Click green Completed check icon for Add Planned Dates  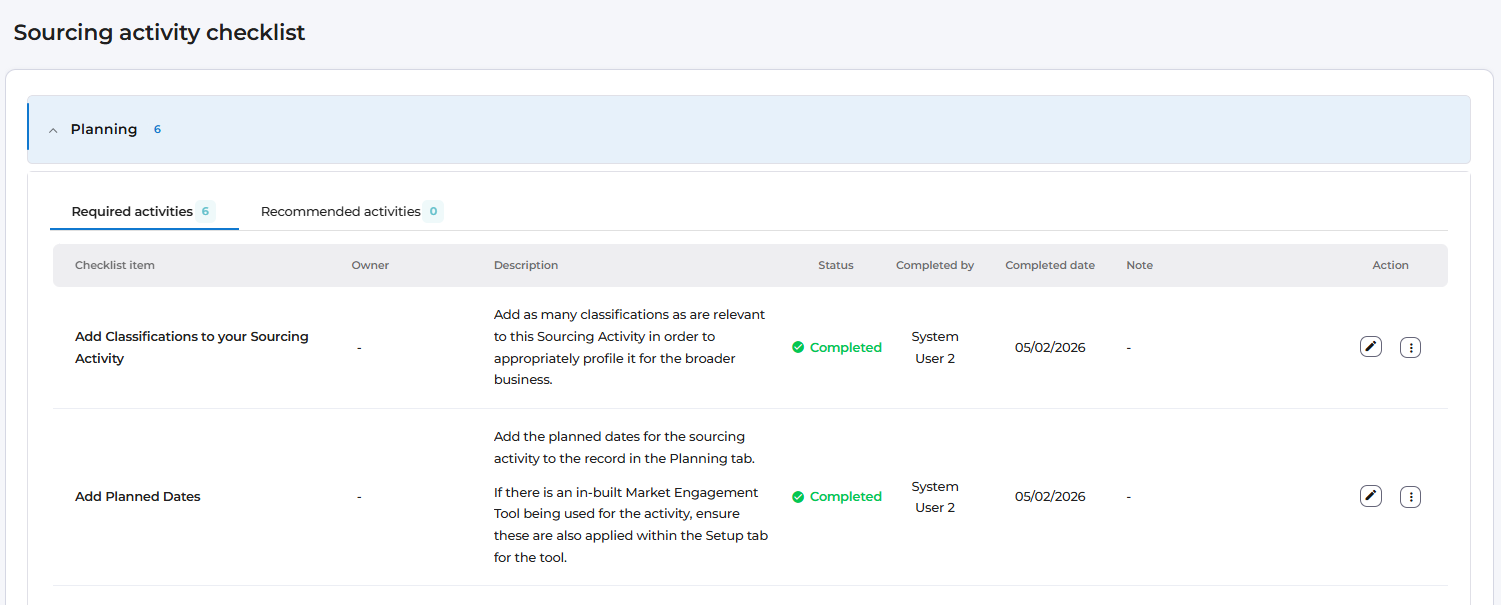[x=798, y=496]
